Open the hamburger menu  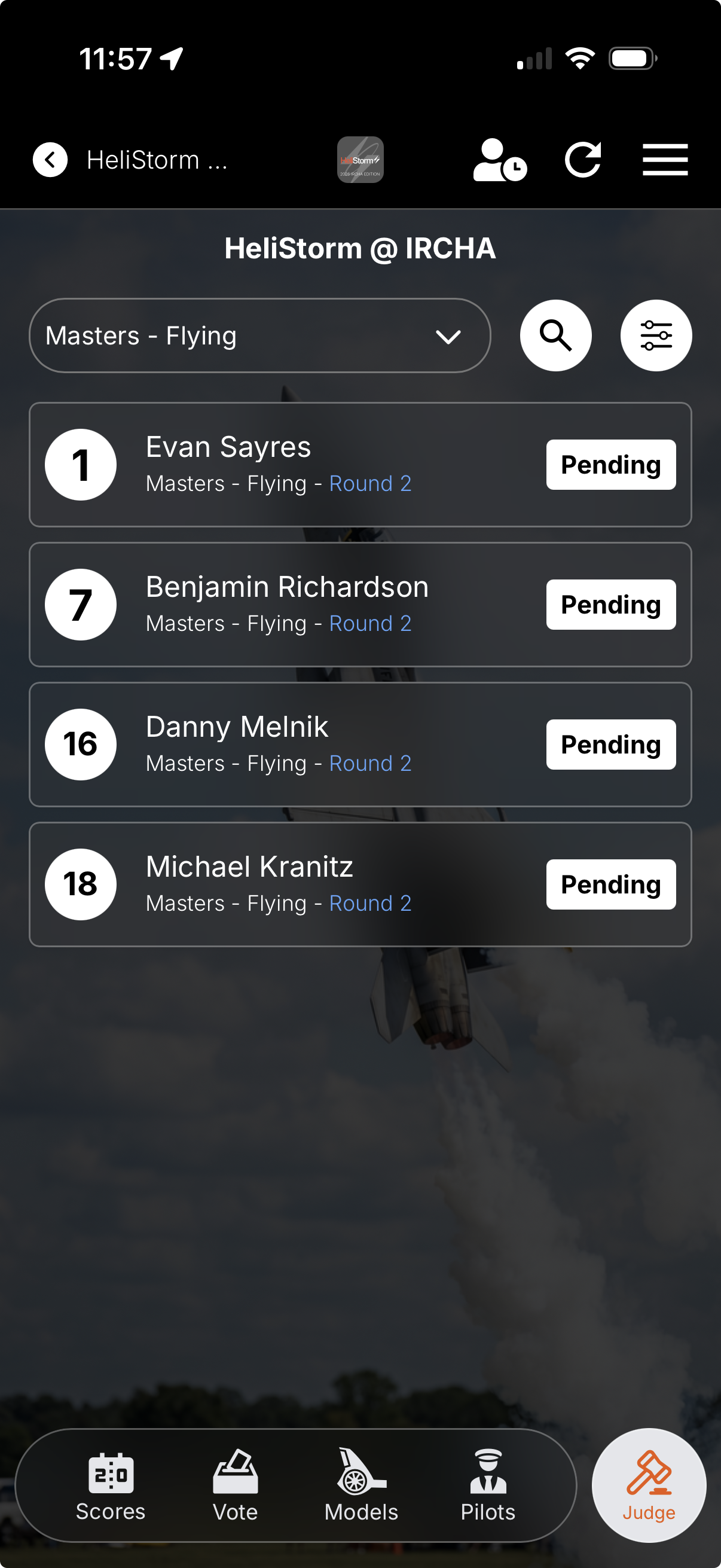click(665, 160)
